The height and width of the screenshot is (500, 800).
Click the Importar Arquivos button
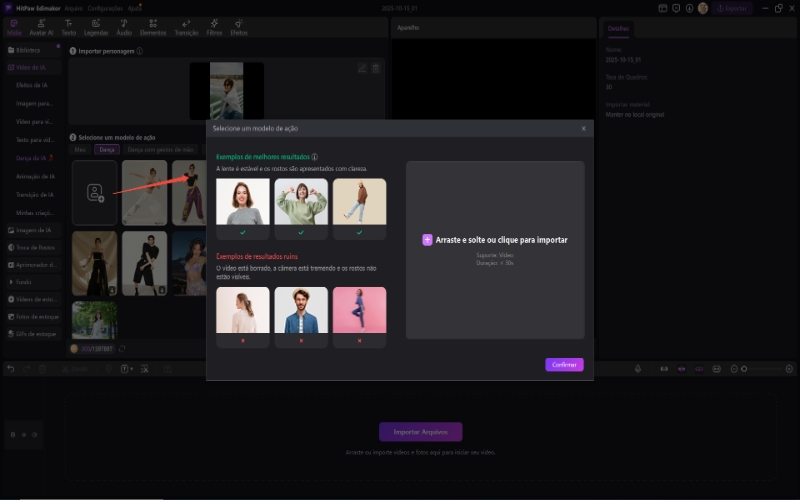click(420, 432)
